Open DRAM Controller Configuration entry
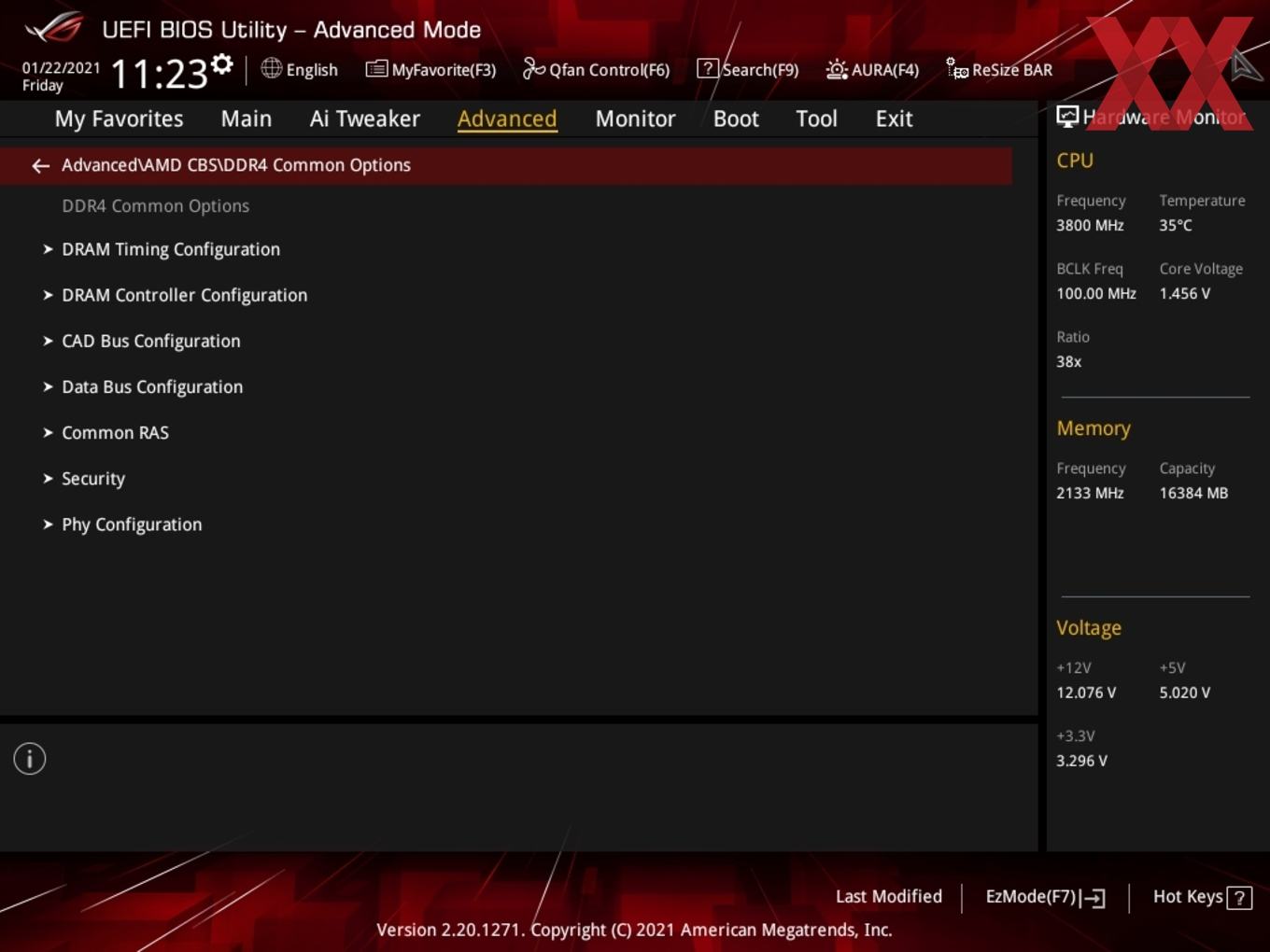Screen dimensions: 1270x952 184,295
